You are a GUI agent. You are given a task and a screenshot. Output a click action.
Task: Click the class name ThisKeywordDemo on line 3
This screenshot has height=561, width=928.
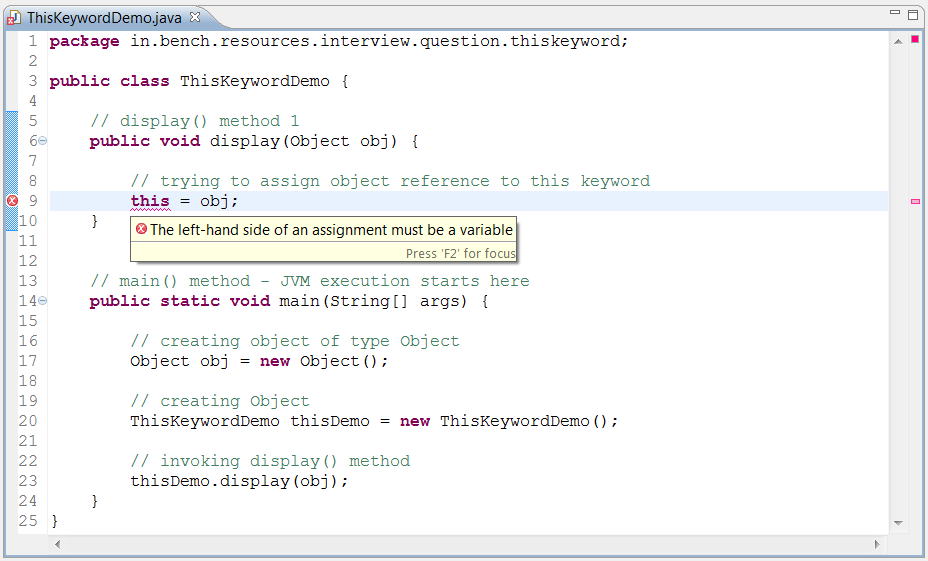coord(254,81)
